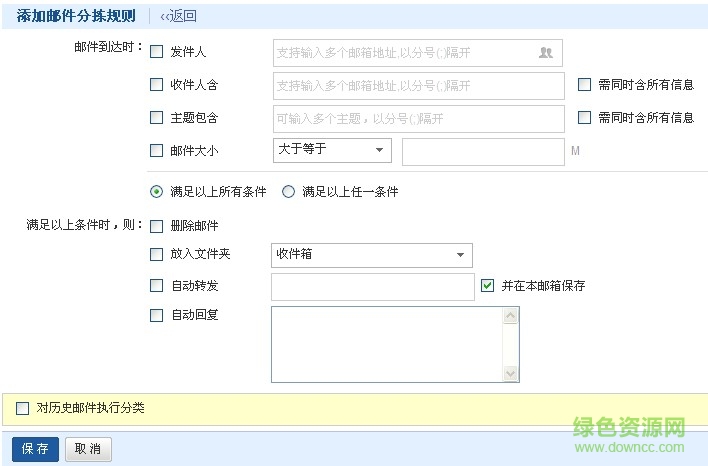Check 对历史邮件执行分类 option
Image resolution: width=708 pixels, height=466 pixels.
(x=22, y=408)
